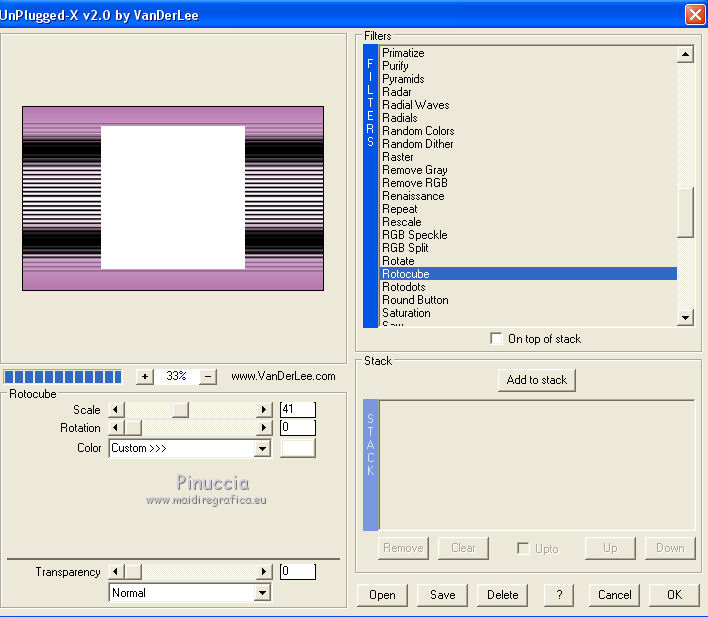Click Rotation slider left arrow

116,427
